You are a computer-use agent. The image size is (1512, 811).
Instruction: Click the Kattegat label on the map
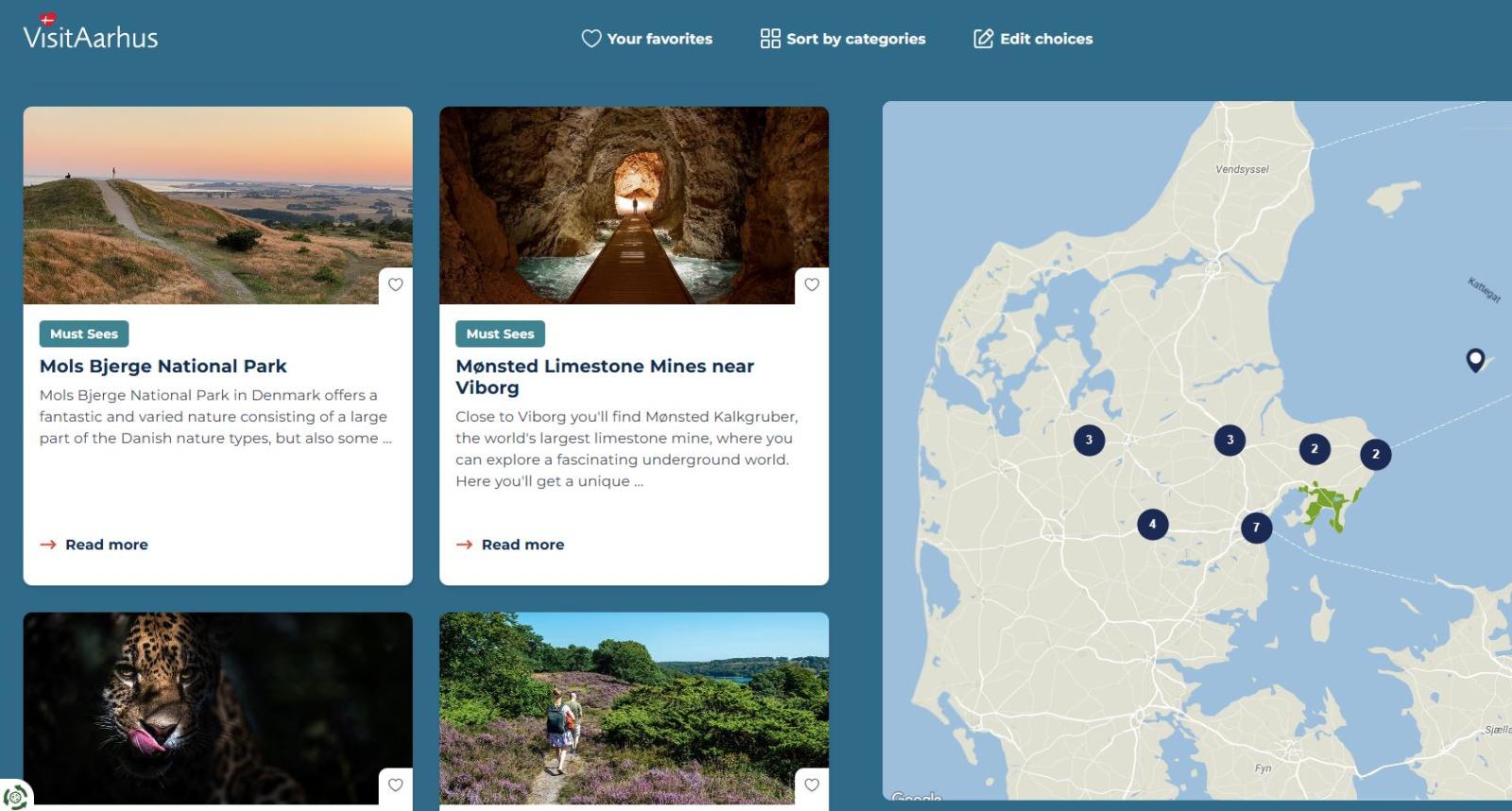point(1484,289)
